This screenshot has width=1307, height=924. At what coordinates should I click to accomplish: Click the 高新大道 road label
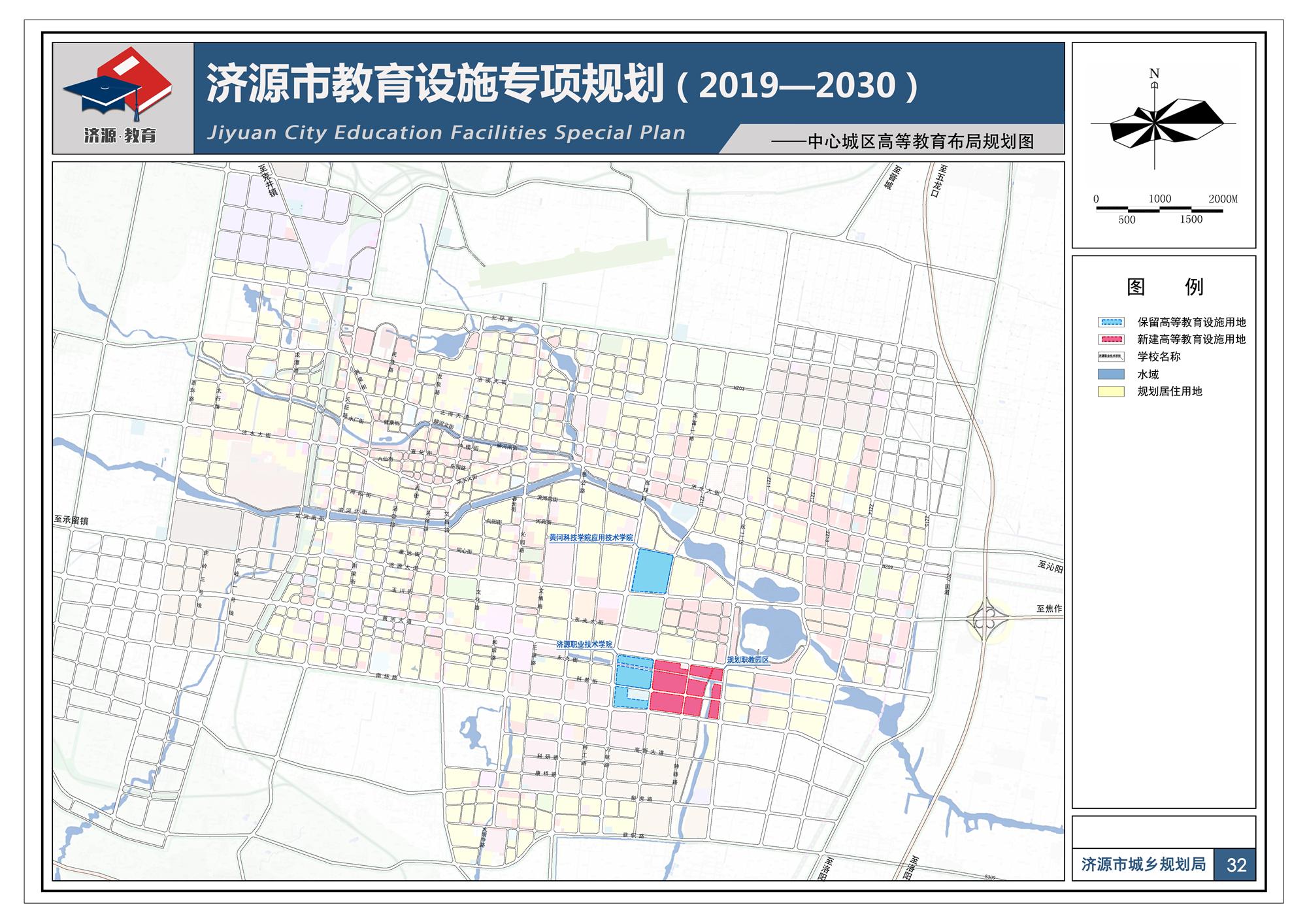pos(648,752)
